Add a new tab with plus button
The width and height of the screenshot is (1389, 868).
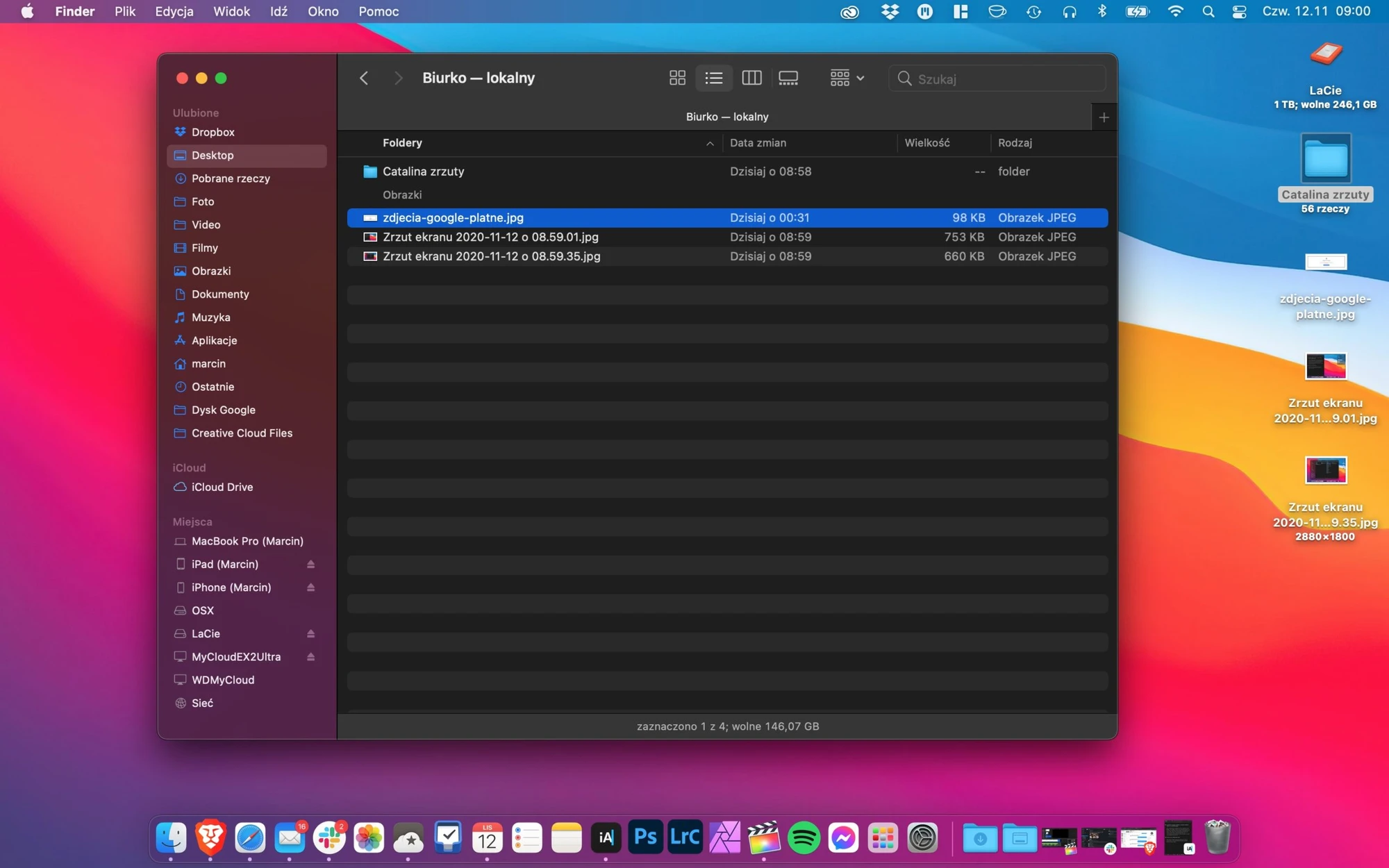(1104, 117)
